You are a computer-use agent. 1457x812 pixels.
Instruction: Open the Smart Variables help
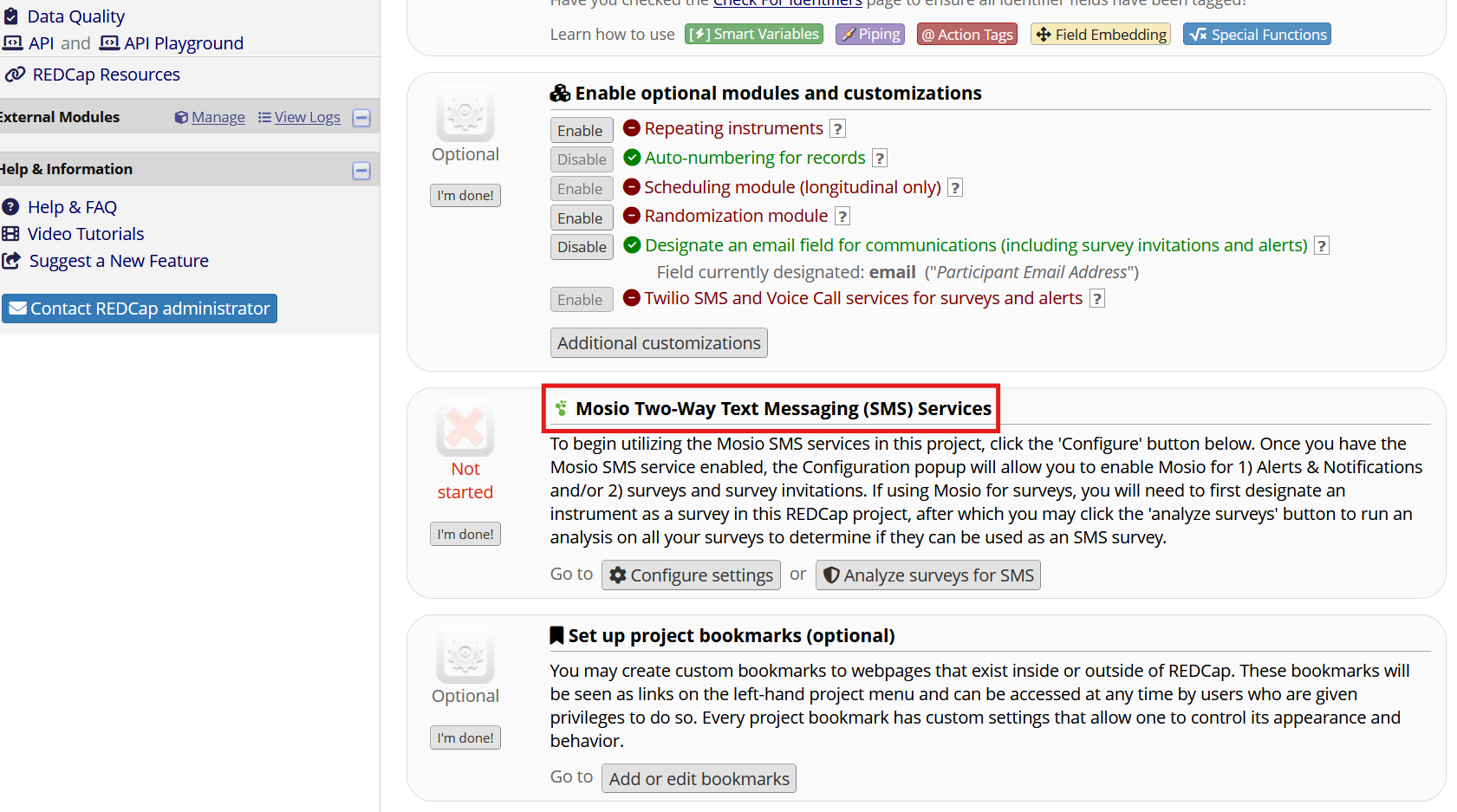(754, 34)
